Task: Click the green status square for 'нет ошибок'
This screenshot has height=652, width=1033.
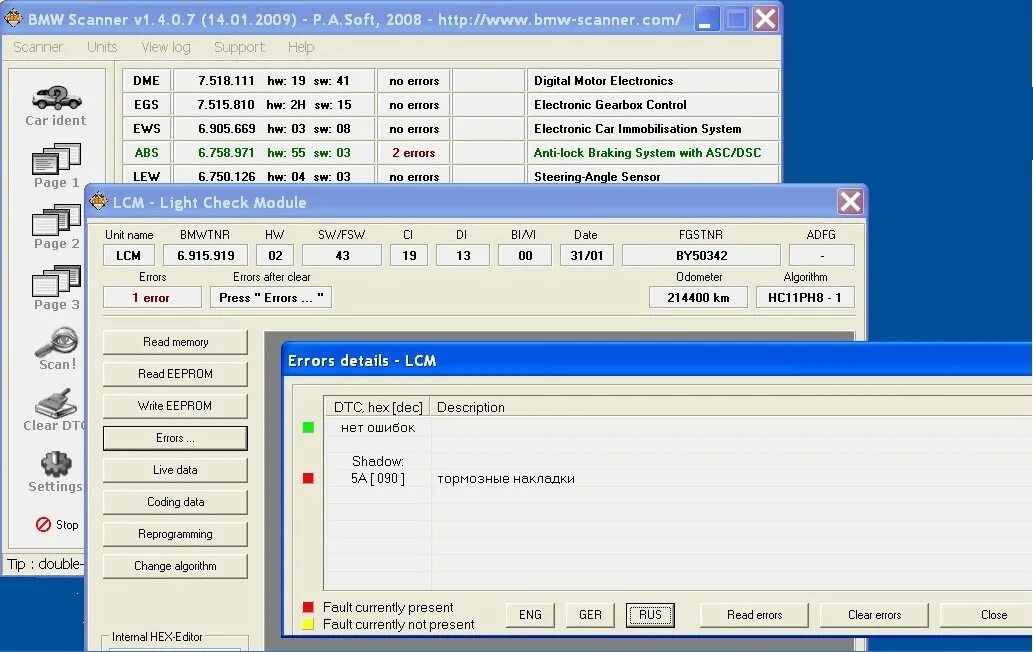Action: pos(308,427)
